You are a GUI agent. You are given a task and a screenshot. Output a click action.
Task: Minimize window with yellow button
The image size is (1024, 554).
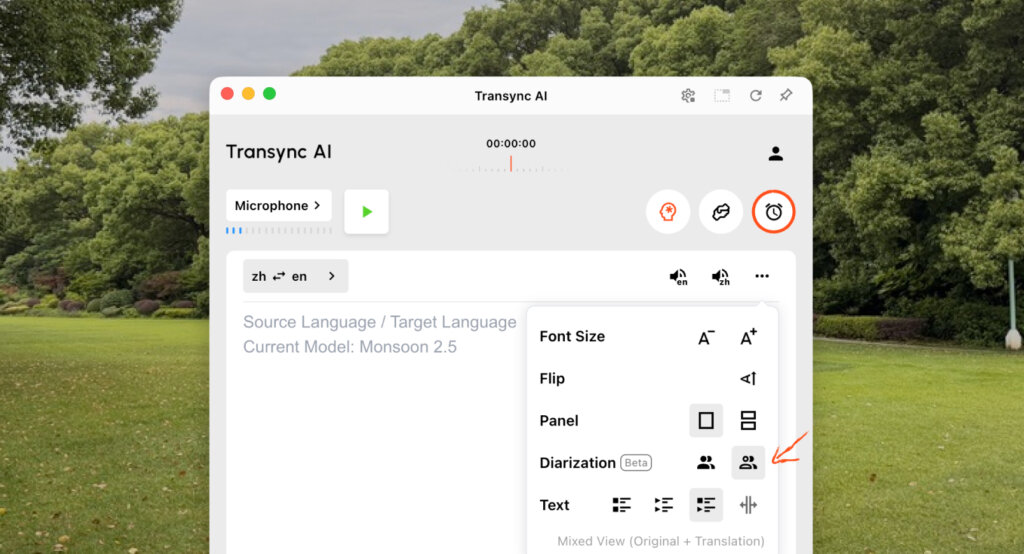248,93
